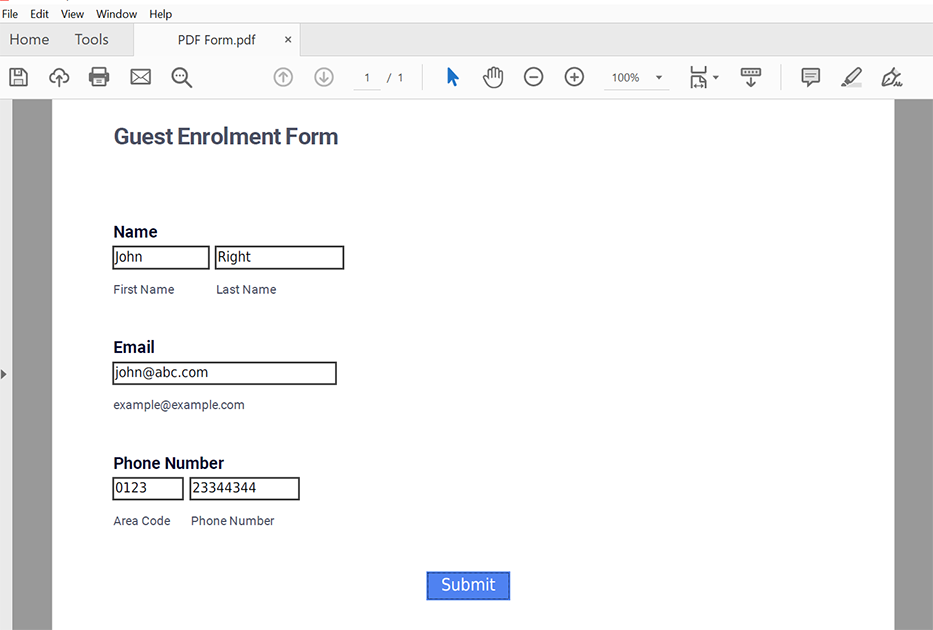Go to next page arrow
Screen dimensions: 933x630
324,77
